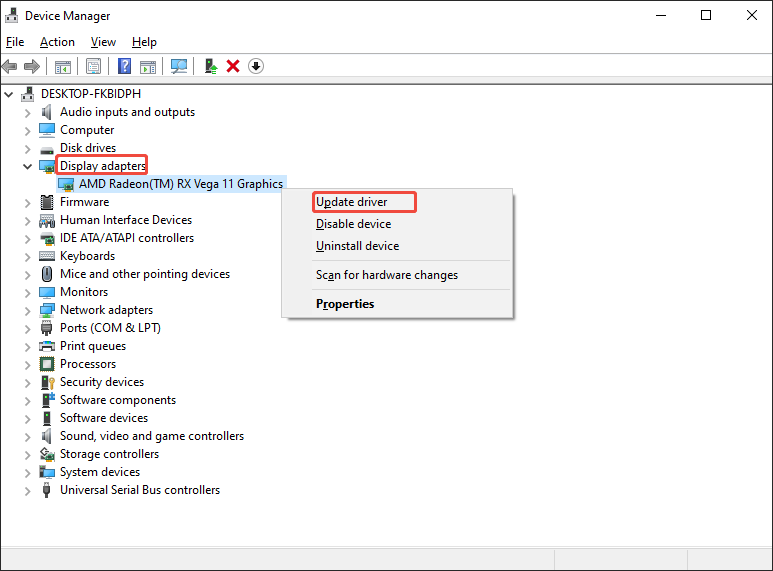This screenshot has height=571, width=773.
Task: Expand the Firmware category
Action: 28,203
